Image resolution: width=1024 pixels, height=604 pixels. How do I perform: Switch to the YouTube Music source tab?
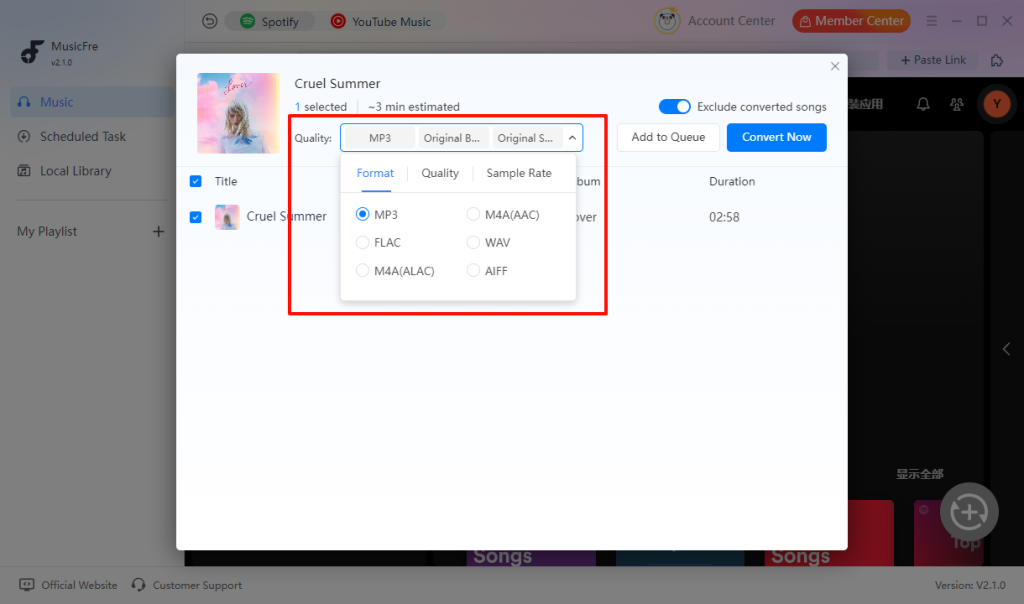click(381, 22)
